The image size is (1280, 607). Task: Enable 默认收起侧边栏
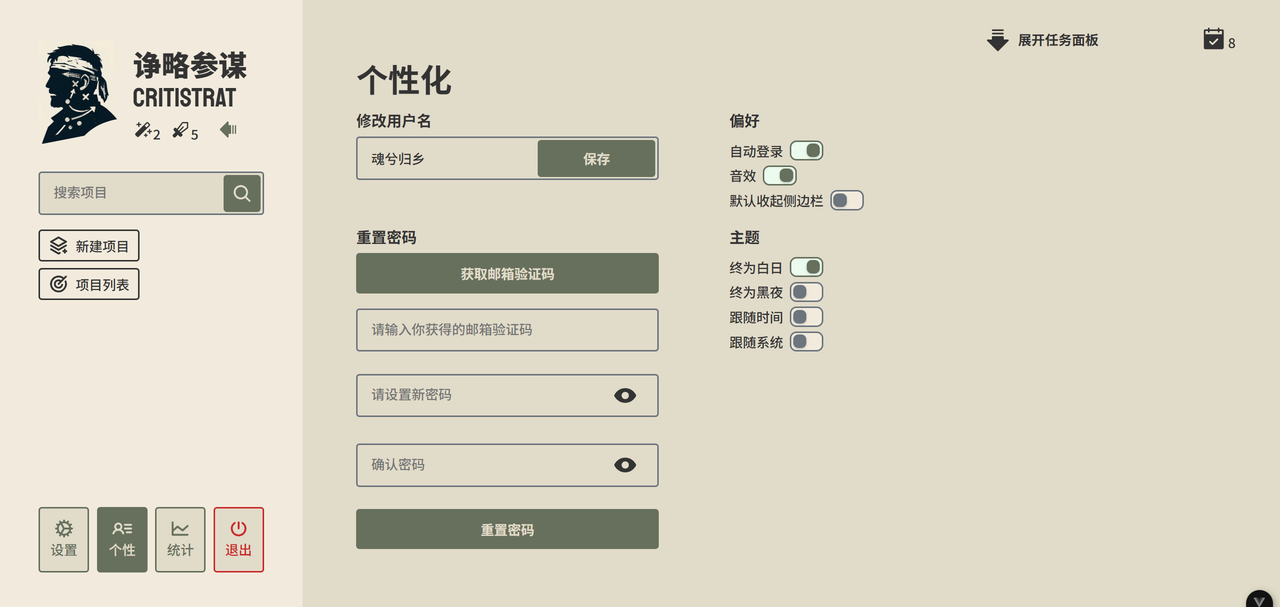[x=846, y=200]
